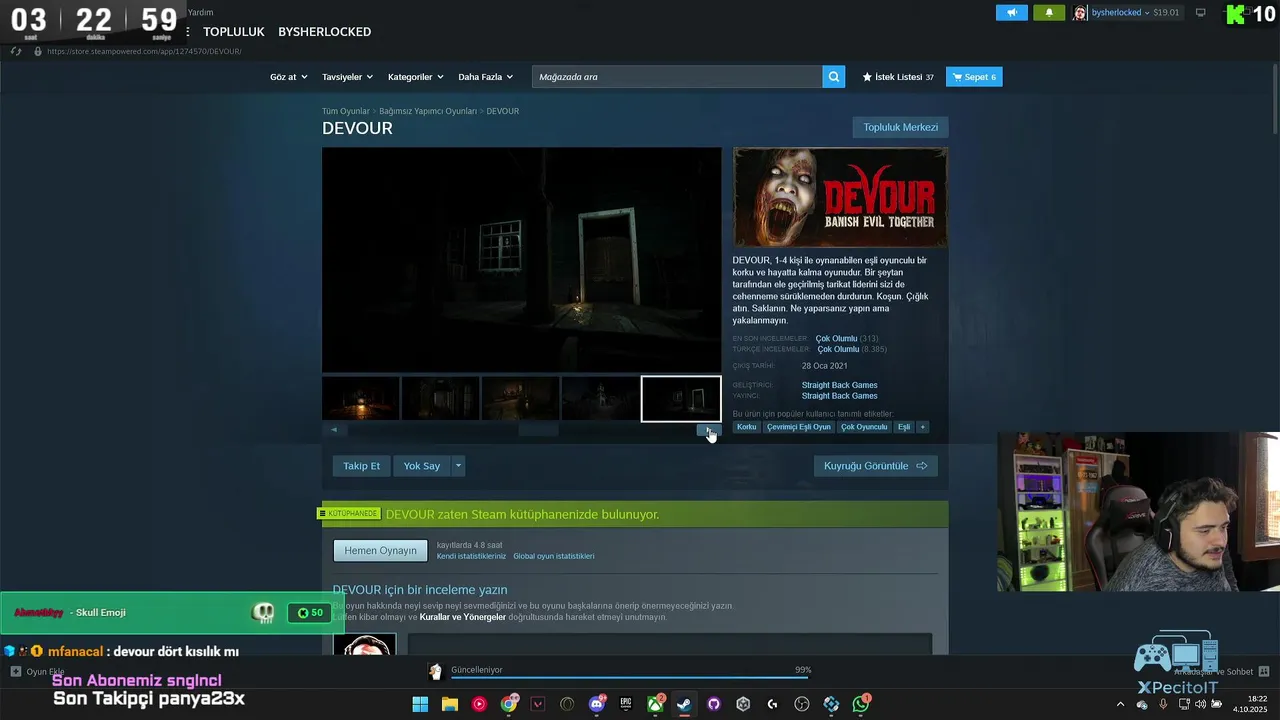Click the bysherlocked profile avatar

point(1080,13)
